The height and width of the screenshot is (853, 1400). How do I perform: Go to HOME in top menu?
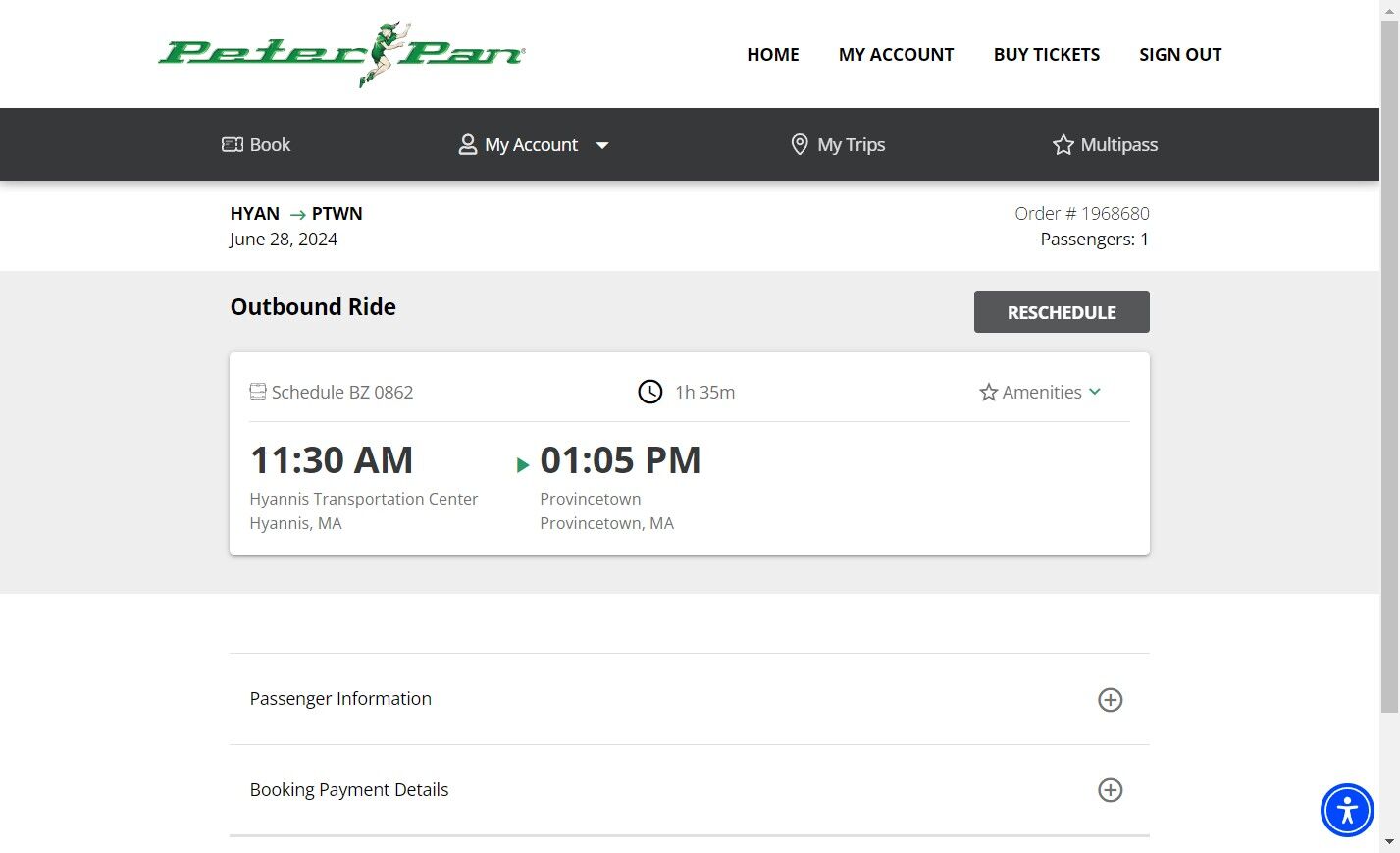click(x=773, y=55)
